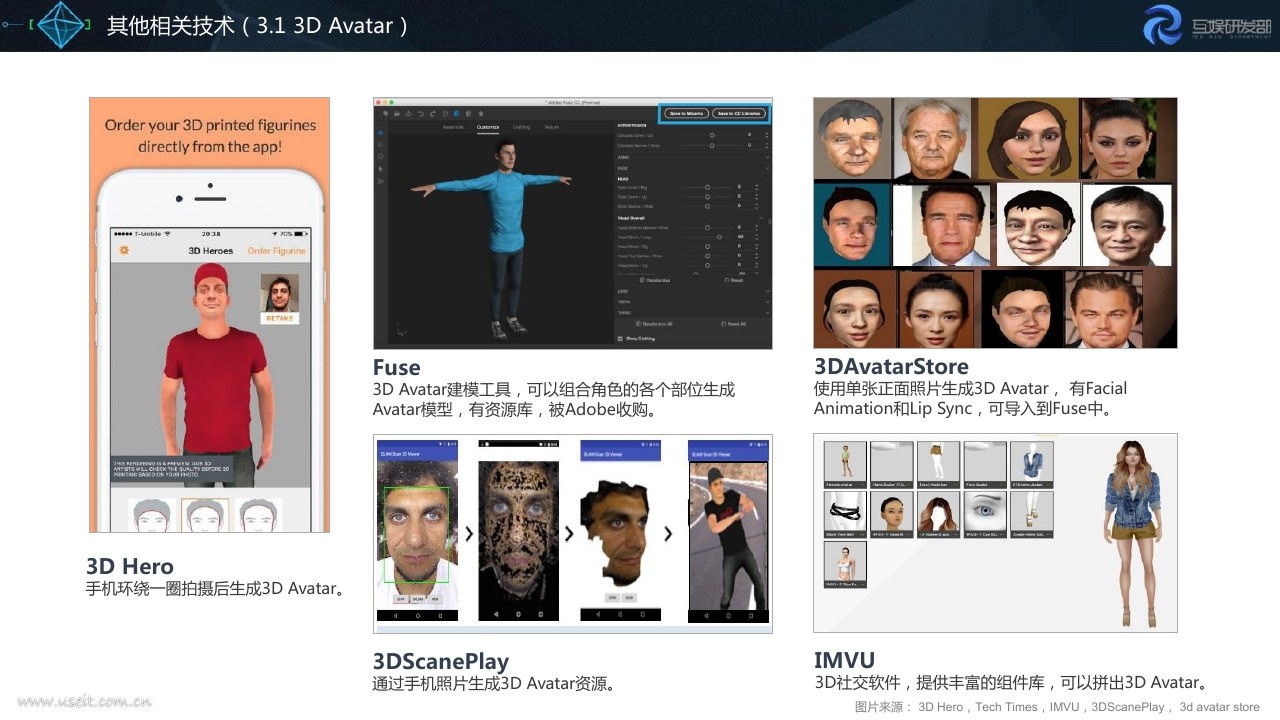Tap the RETAKE button under the selfie
Image resolution: width=1280 pixels, height=720 pixels.
click(x=279, y=318)
